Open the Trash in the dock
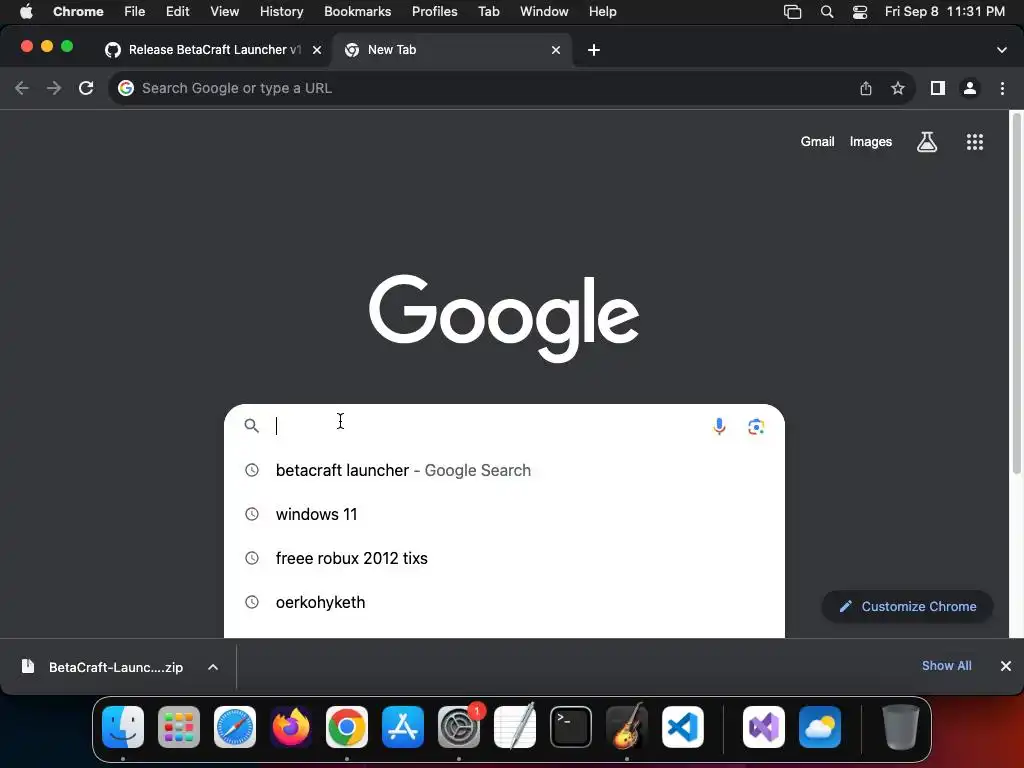 (x=901, y=727)
